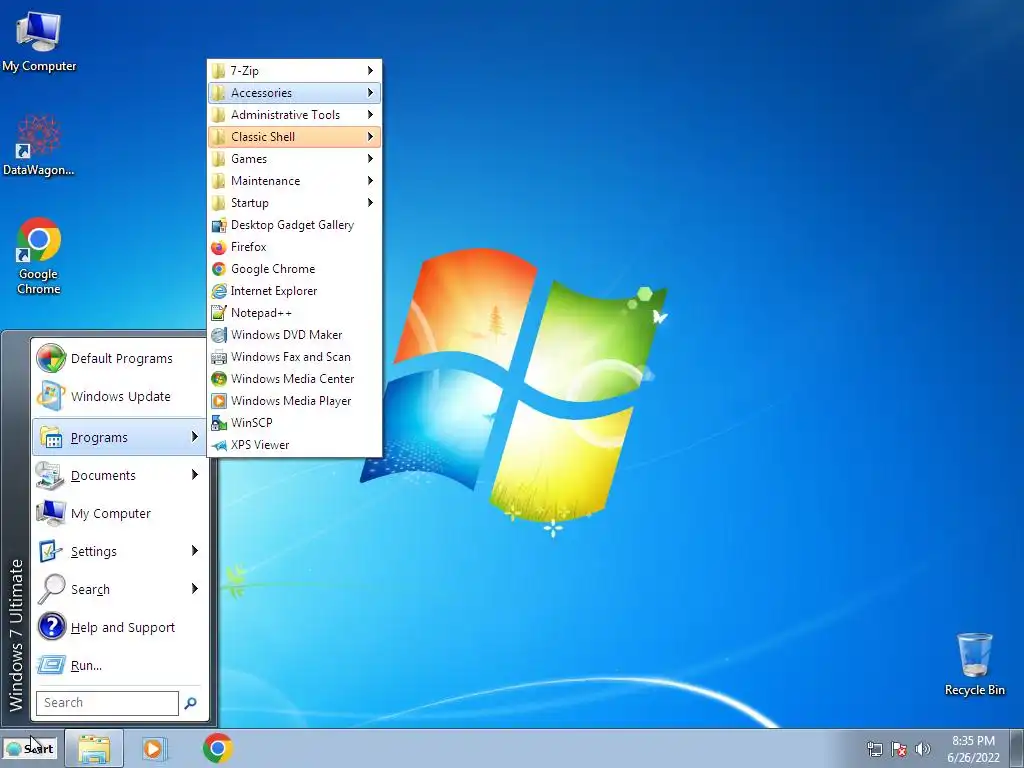Expand the 7-Zip submenu arrow

tap(370, 71)
